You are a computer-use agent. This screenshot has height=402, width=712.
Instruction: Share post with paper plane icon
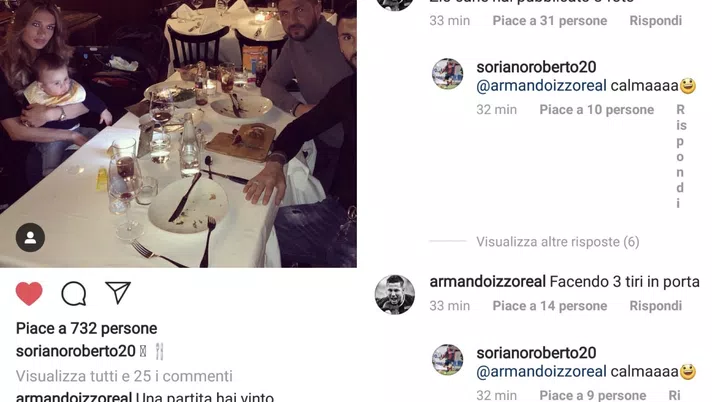click(x=118, y=293)
